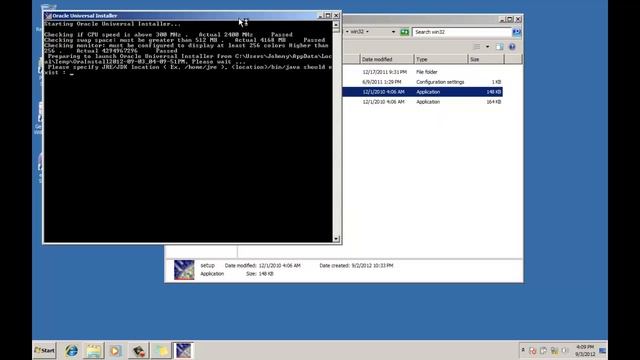Open Explorer help question mark icon

pyautogui.click(x=512, y=47)
